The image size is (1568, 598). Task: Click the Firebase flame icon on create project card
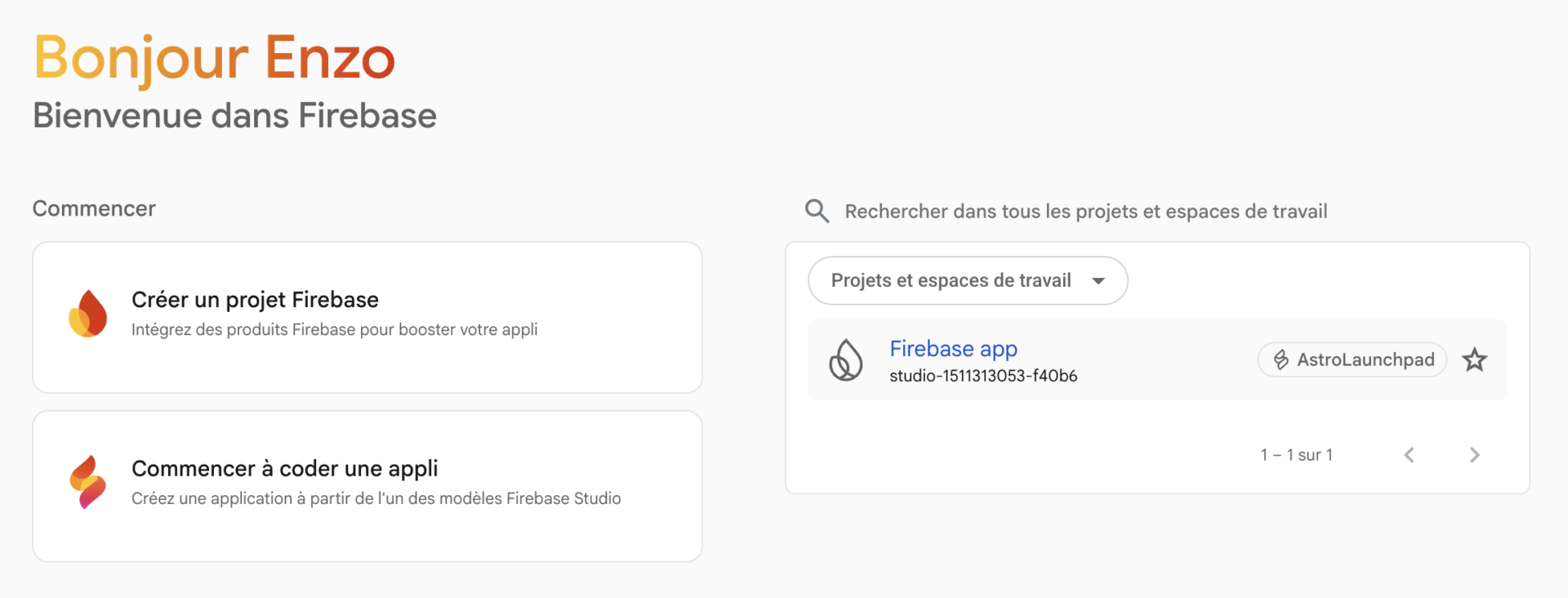point(88,314)
